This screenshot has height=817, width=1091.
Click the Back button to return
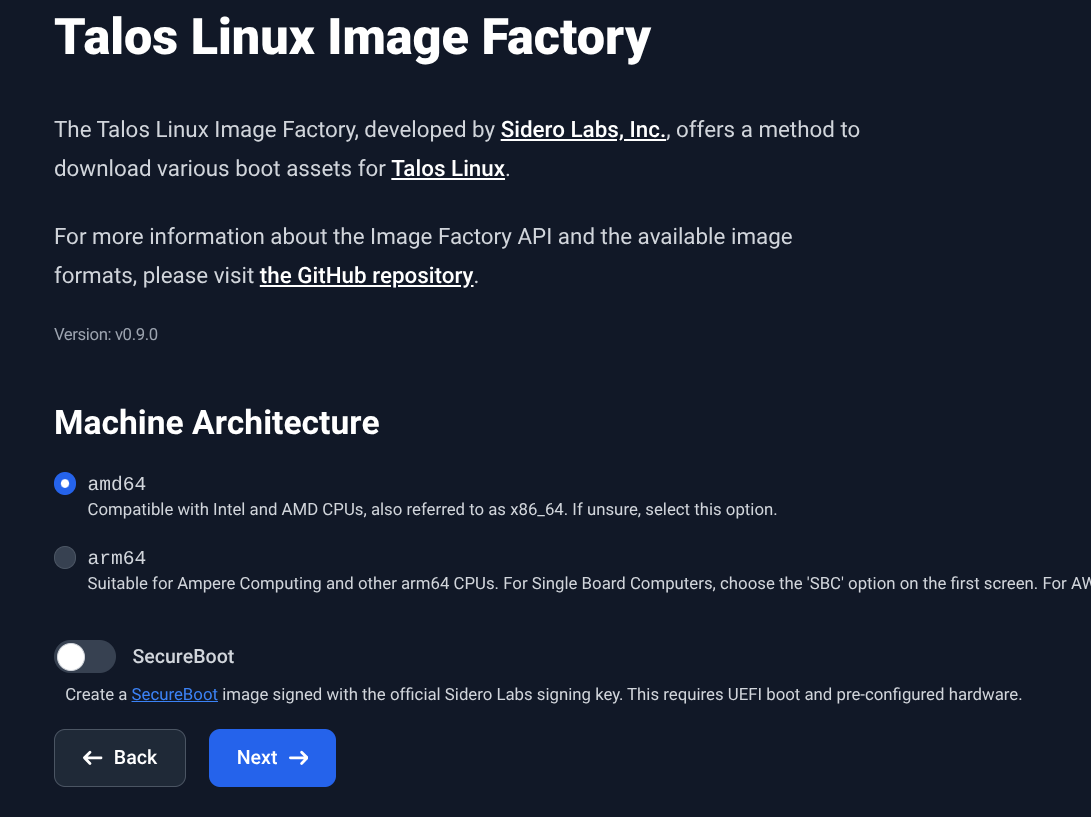(x=119, y=758)
